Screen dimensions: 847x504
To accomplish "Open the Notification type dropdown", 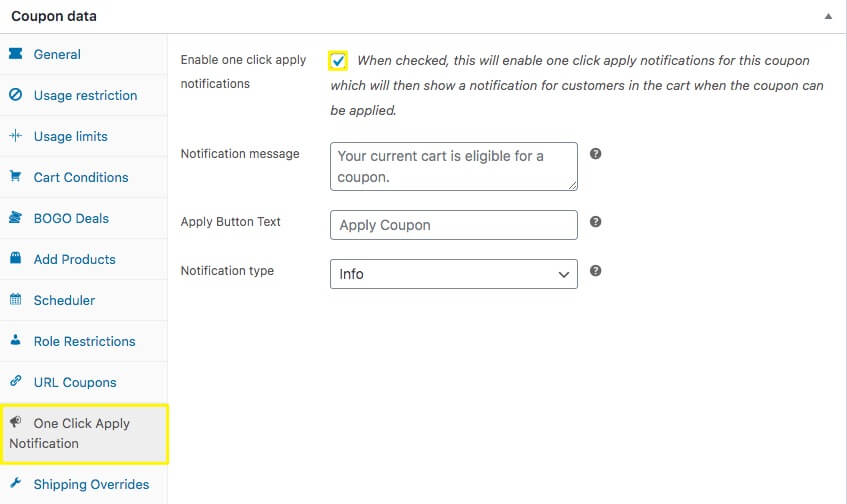I will click(x=453, y=273).
